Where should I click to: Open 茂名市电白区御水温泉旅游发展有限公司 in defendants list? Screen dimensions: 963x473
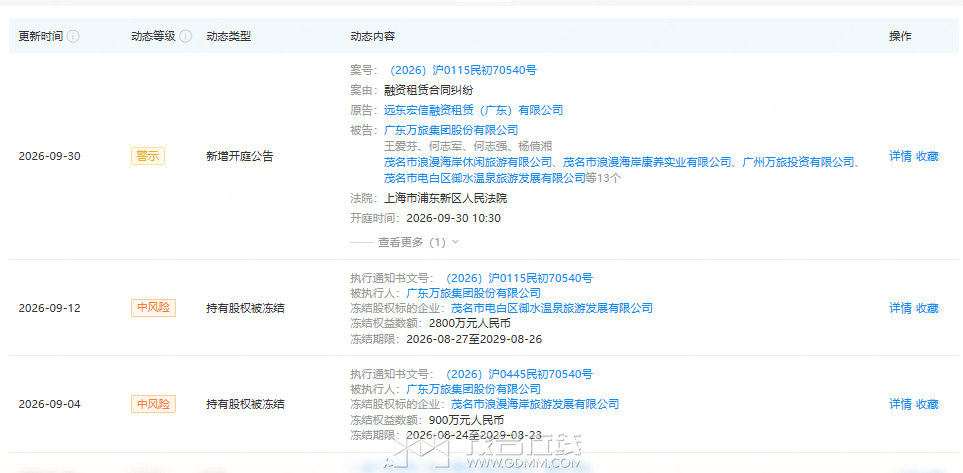coord(485,178)
